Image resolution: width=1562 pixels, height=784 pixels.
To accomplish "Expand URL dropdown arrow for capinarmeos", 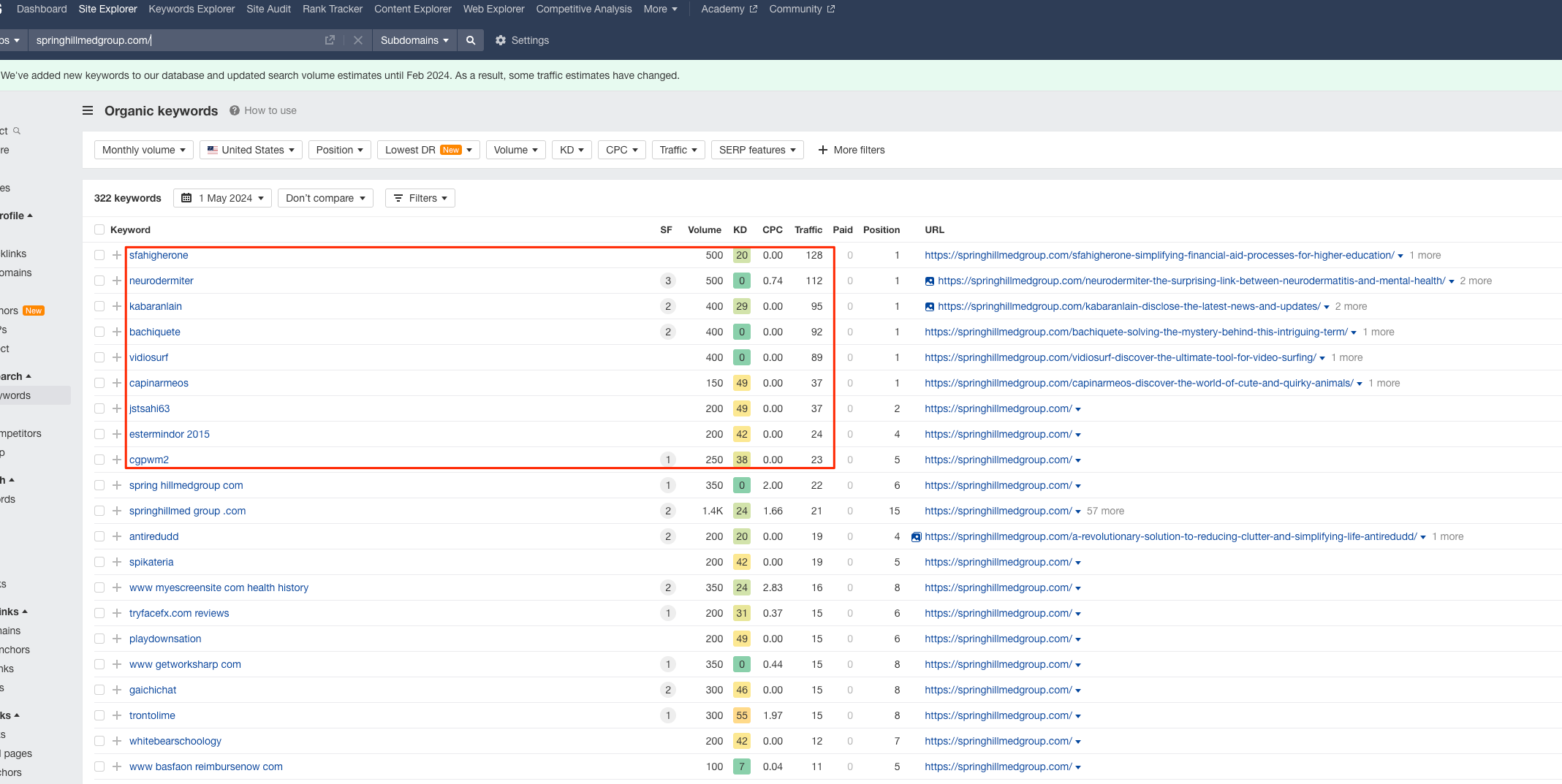I will 1360,384.
